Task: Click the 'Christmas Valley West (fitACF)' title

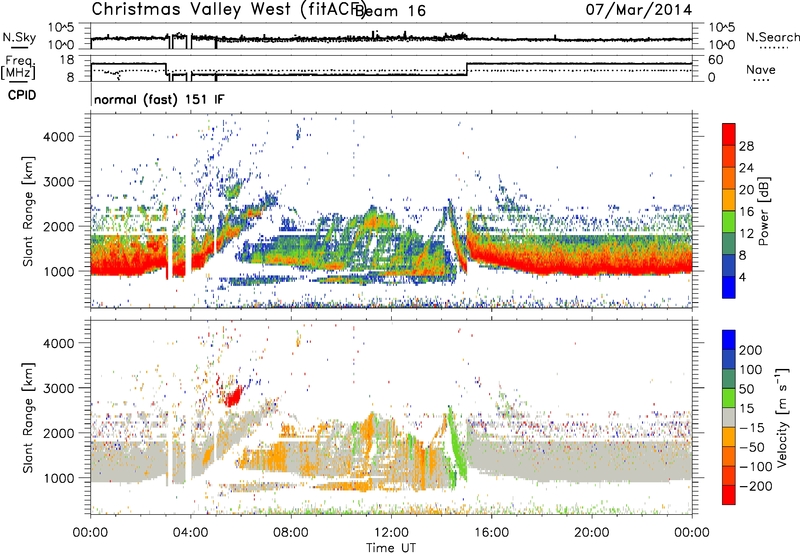Action: pyautogui.click(x=228, y=10)
